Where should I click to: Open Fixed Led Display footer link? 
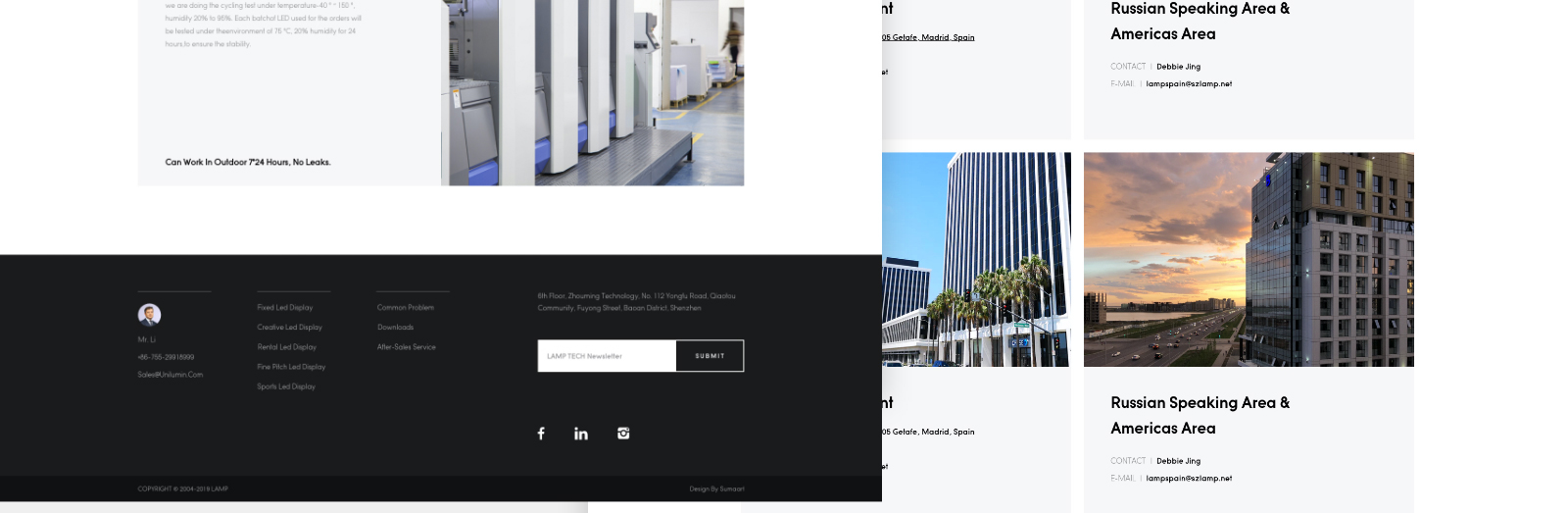(285, 308)
